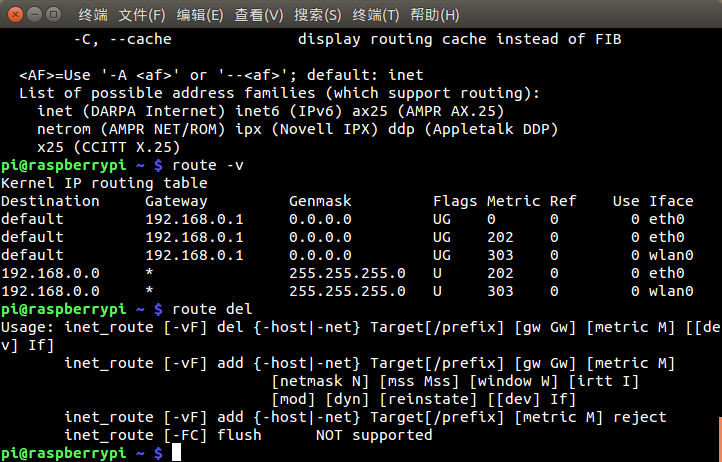Image resolution: width=722 pixels, height=462 pixels.
Task: Click the orange scrollbar handle at right edge
Action: [x=720, y=439]
